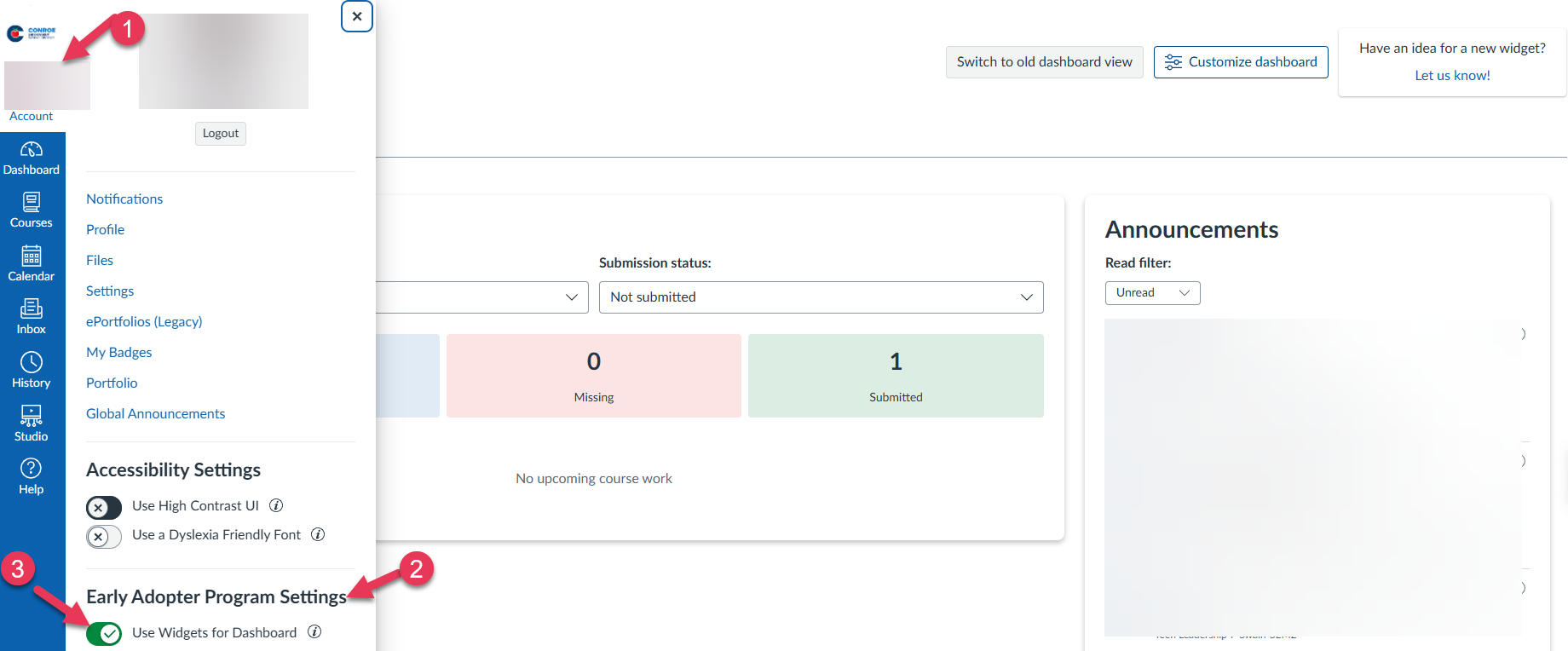
Task: Close the account tray panel
Action: point(357,16)
